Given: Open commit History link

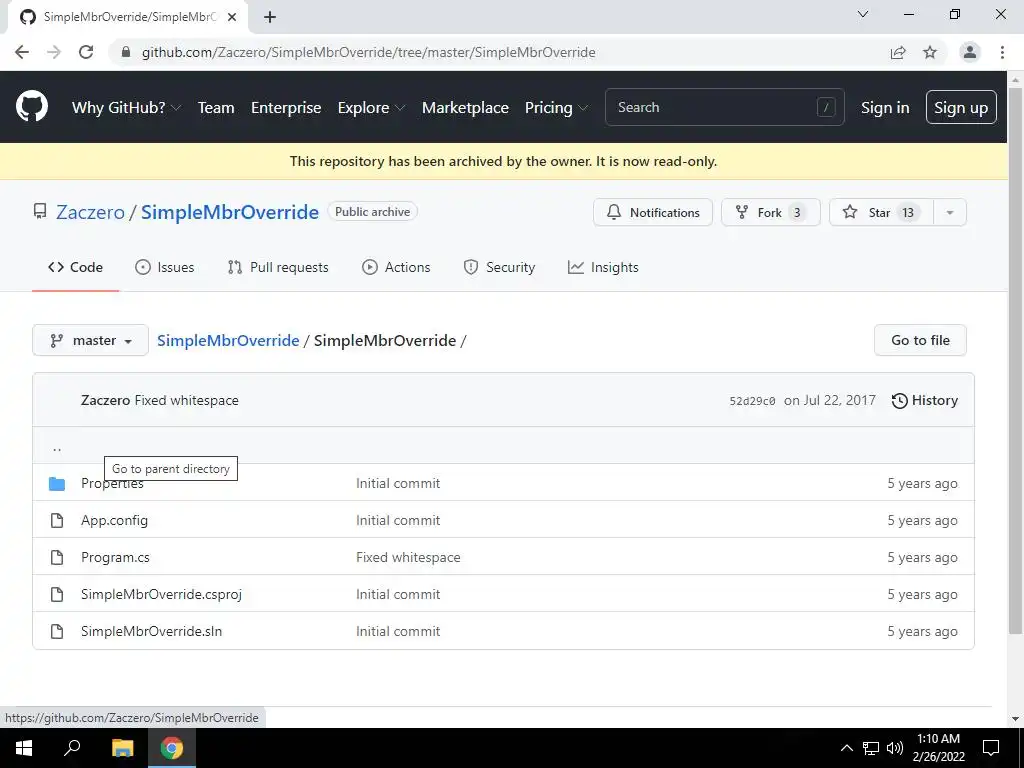Looking at the screenshot, I should 925,400.
